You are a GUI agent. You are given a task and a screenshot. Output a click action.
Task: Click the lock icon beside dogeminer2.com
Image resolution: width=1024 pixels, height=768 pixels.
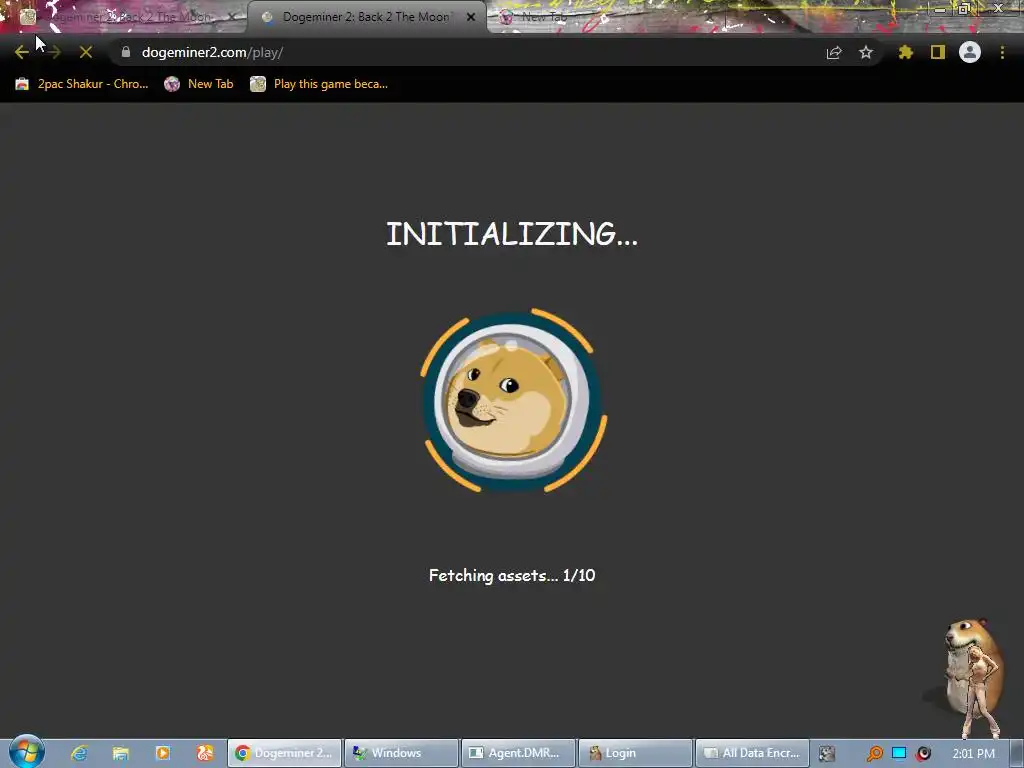tap(126, 52)
